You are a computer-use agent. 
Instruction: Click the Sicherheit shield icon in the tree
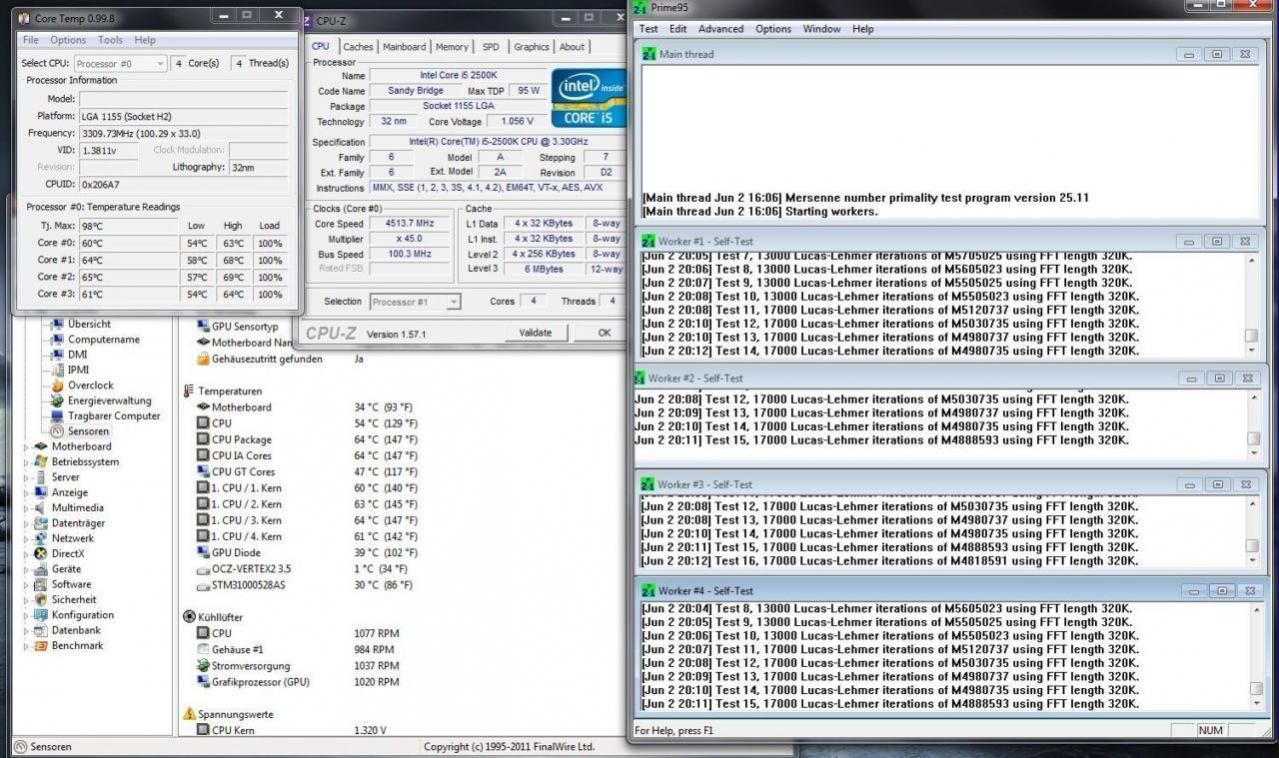41,600
